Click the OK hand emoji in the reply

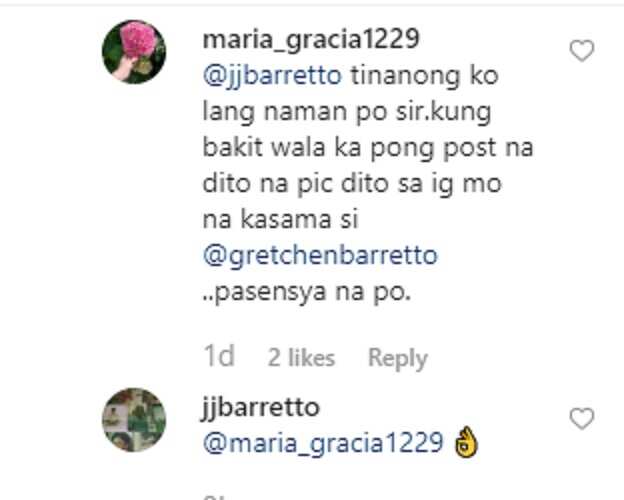coord(466,442)
